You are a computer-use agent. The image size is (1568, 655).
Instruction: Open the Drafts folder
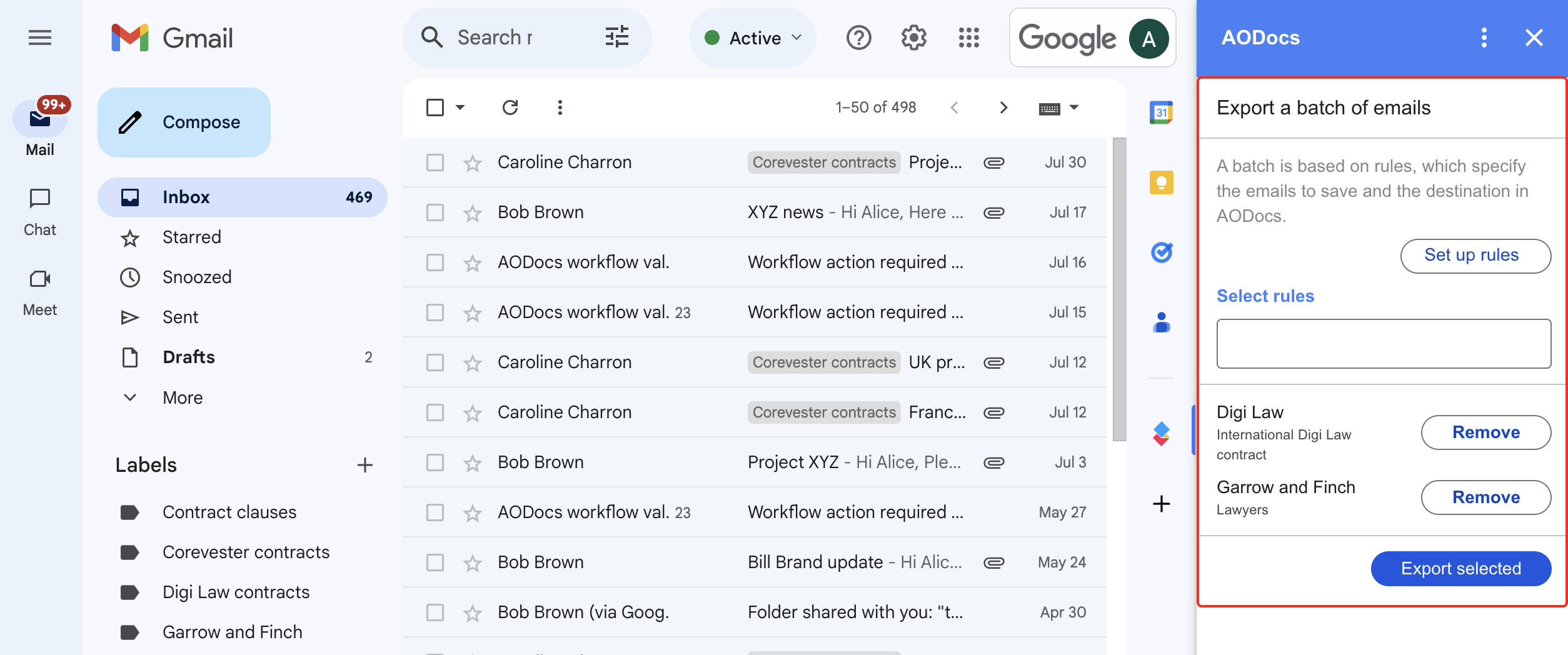pos(243,357)
